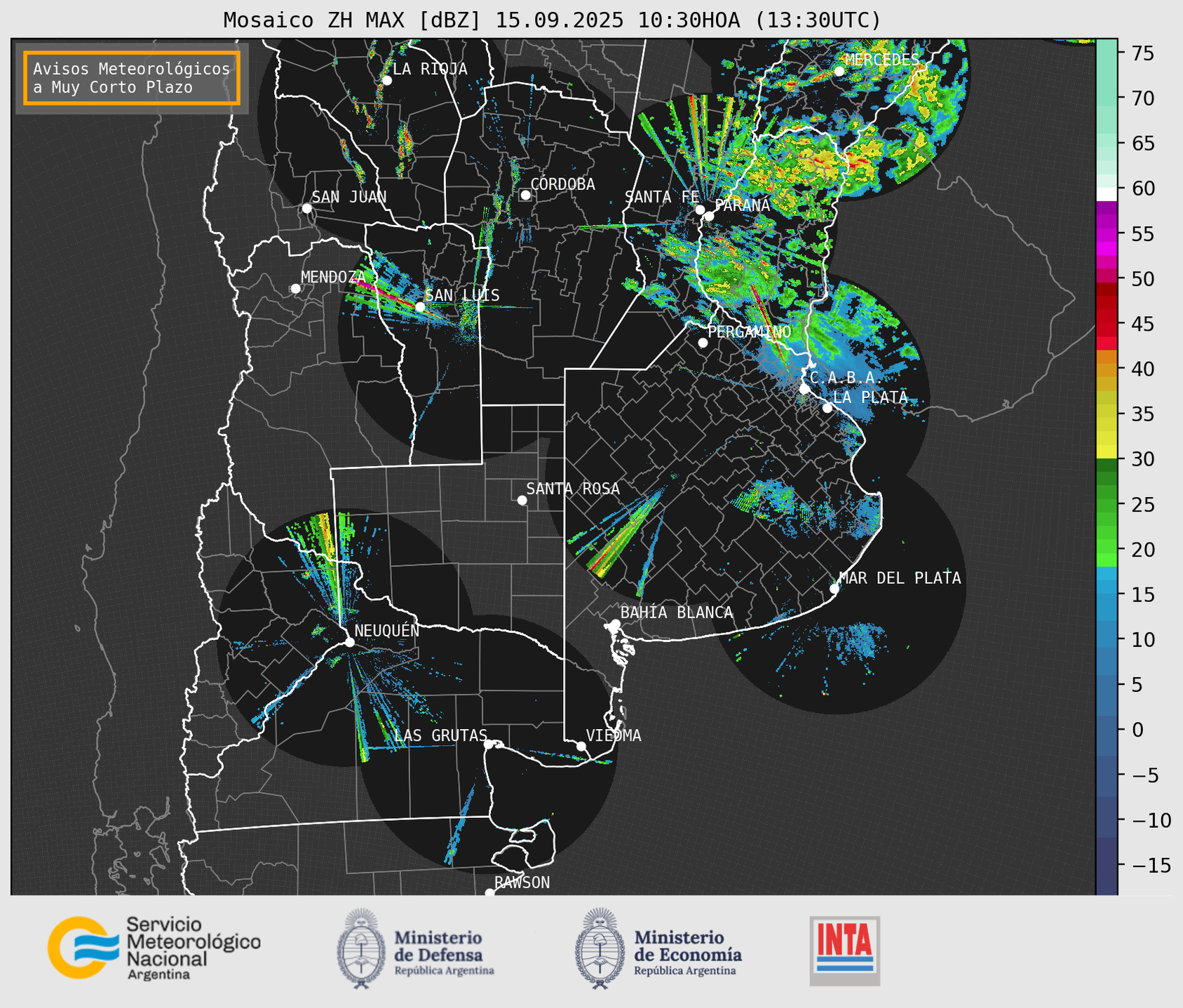
Task: Click the BAHÍA BLANCA label text
Action: point(677,613)
